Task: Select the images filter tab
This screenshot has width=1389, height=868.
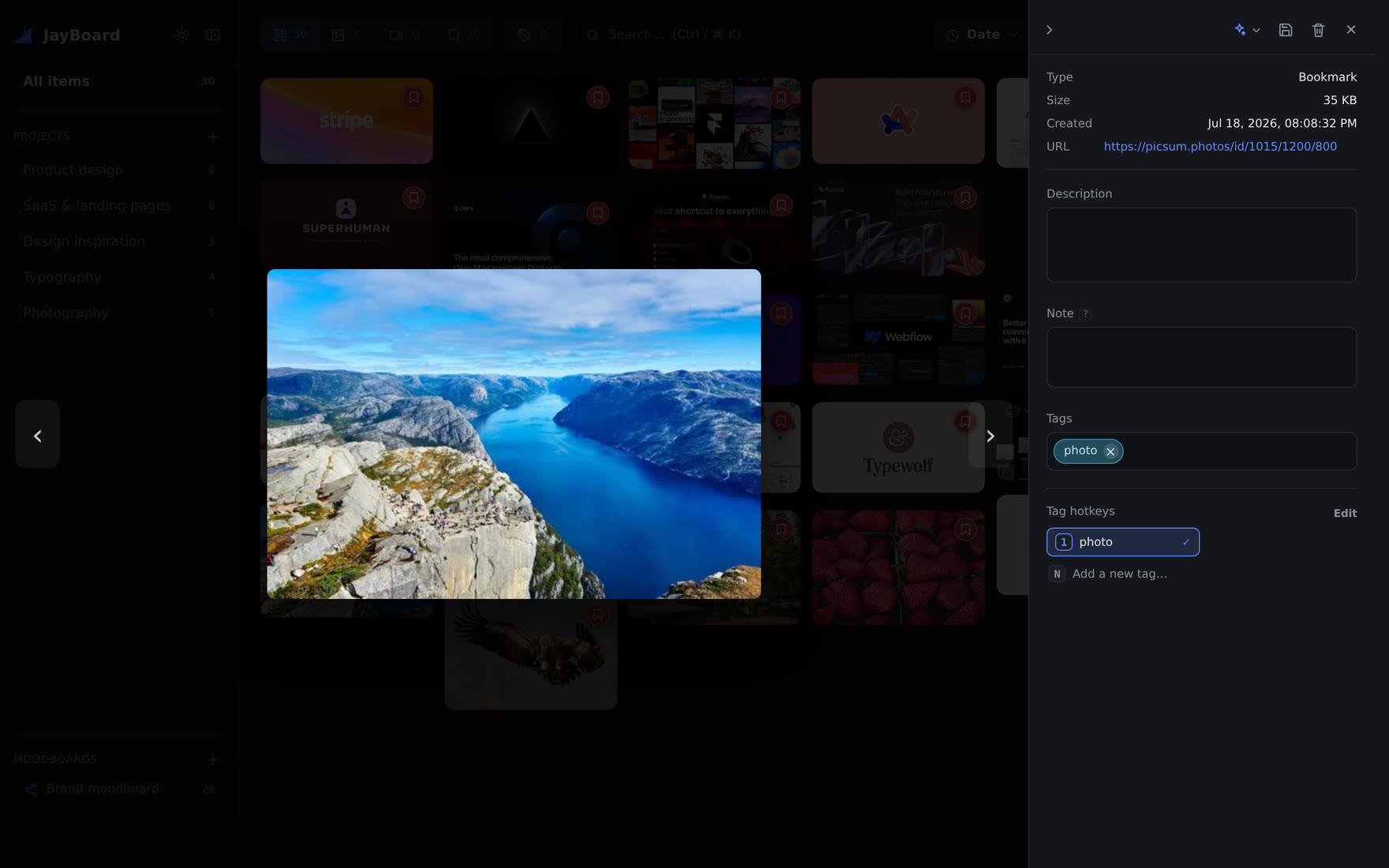Action: pyautogui.click(x=346, y=35)
